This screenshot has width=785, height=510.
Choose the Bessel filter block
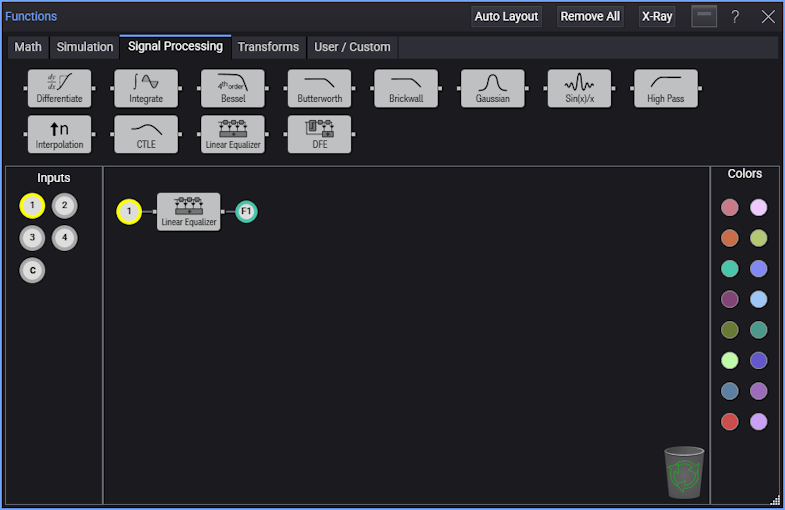click(232, 88)
